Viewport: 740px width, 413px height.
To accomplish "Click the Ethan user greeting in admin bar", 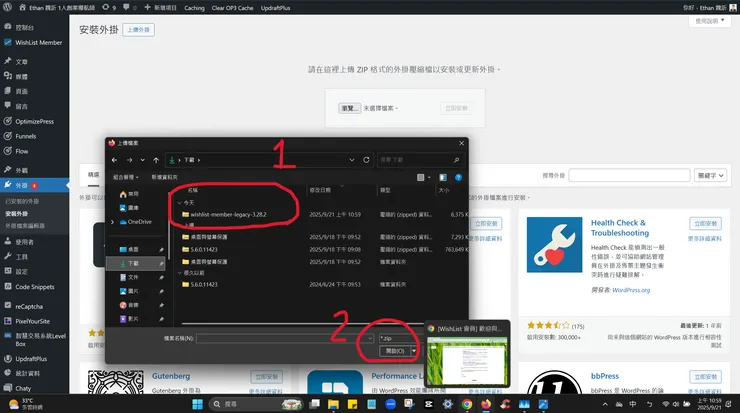I will [x=709, y=8].
